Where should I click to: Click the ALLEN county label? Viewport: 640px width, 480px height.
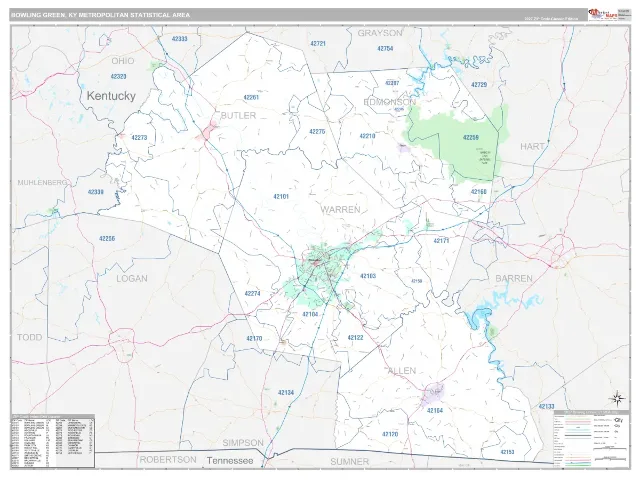tap(402, 371)
